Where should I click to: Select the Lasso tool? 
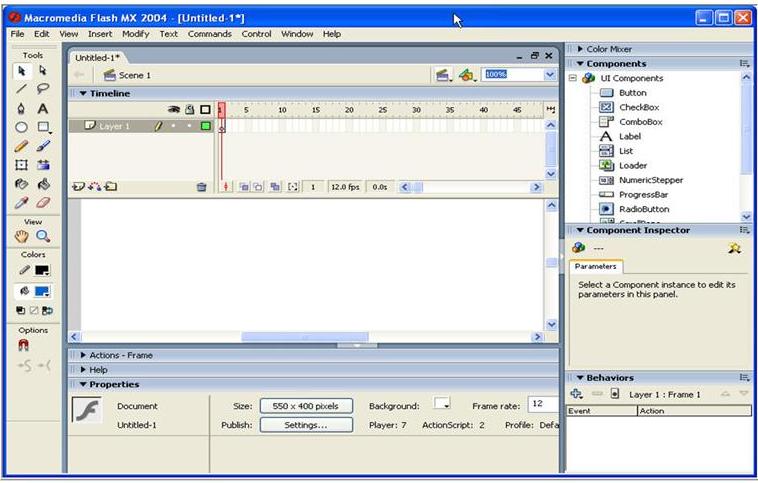point(43,89)
